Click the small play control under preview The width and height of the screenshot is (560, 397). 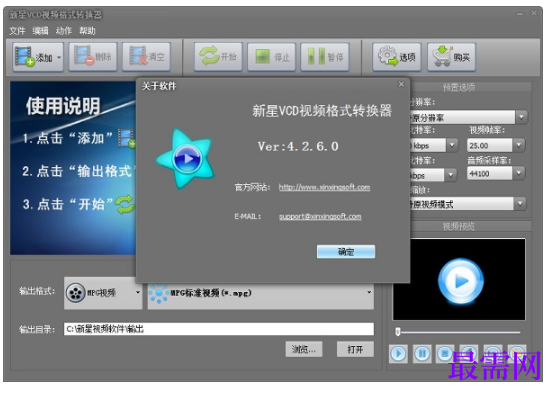(398, 354)
